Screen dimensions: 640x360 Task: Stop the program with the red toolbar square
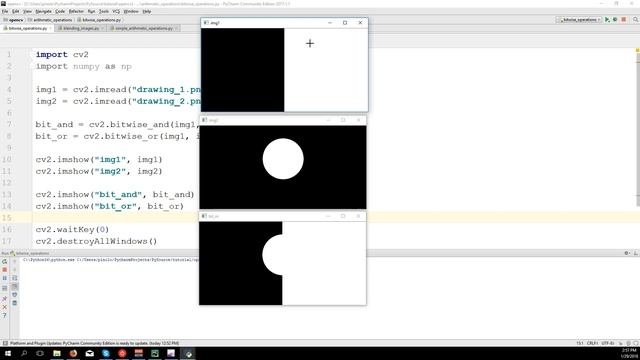point(624,20)
